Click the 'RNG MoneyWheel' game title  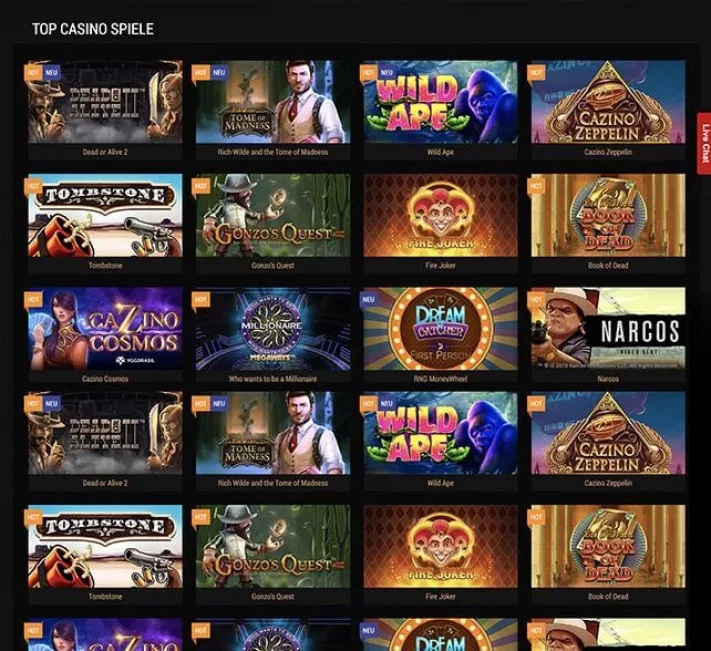coord(440,379)
